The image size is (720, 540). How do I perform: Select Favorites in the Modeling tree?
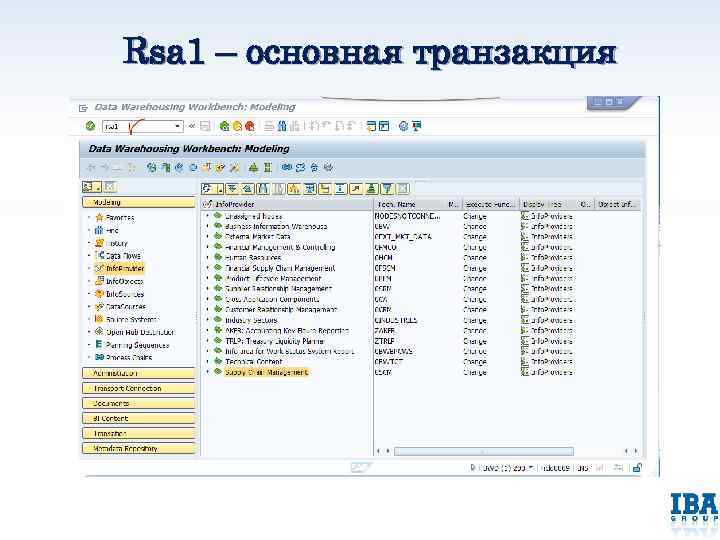point(120,218)
